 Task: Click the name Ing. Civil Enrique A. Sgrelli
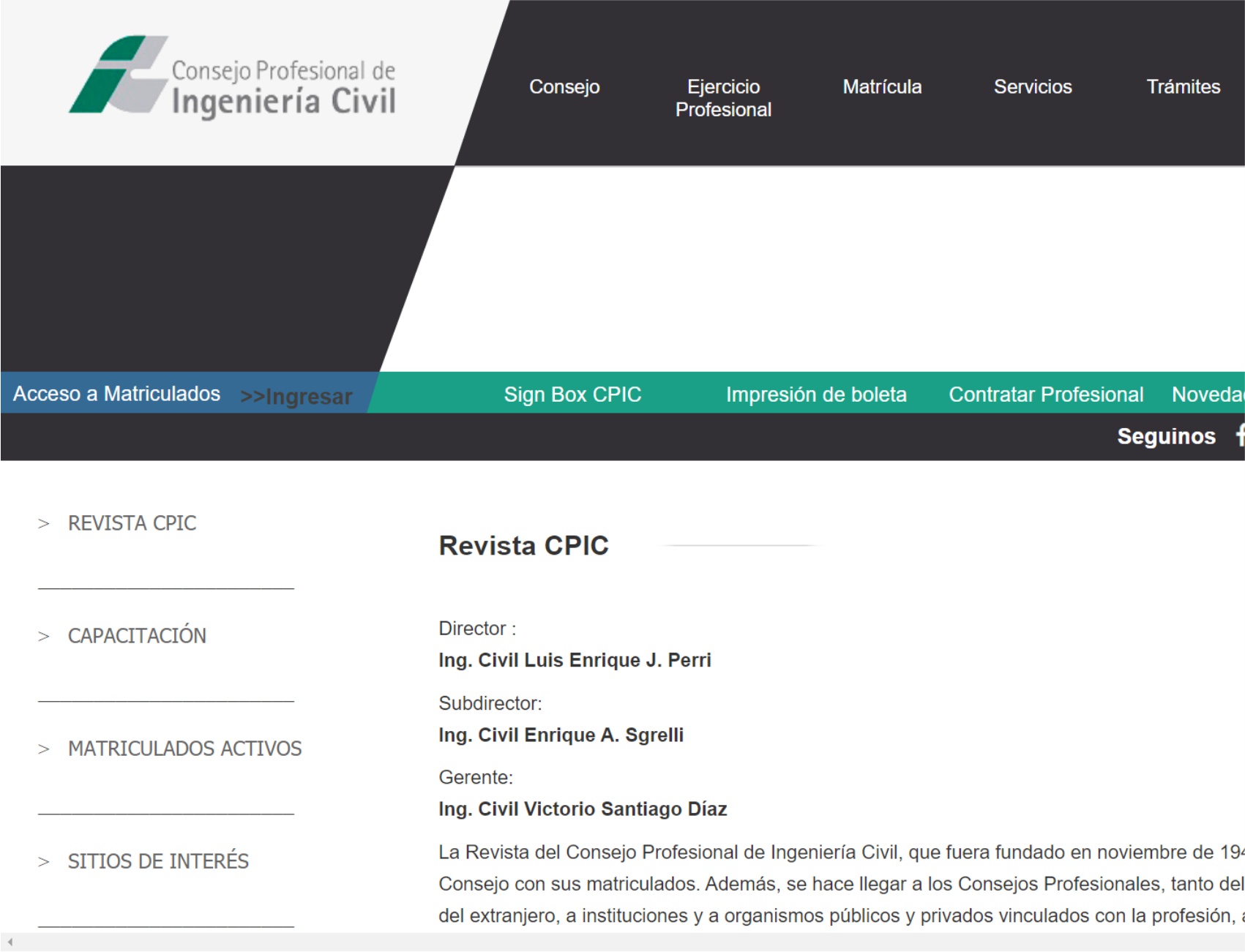pyautogui.click(x=561, y=735)
